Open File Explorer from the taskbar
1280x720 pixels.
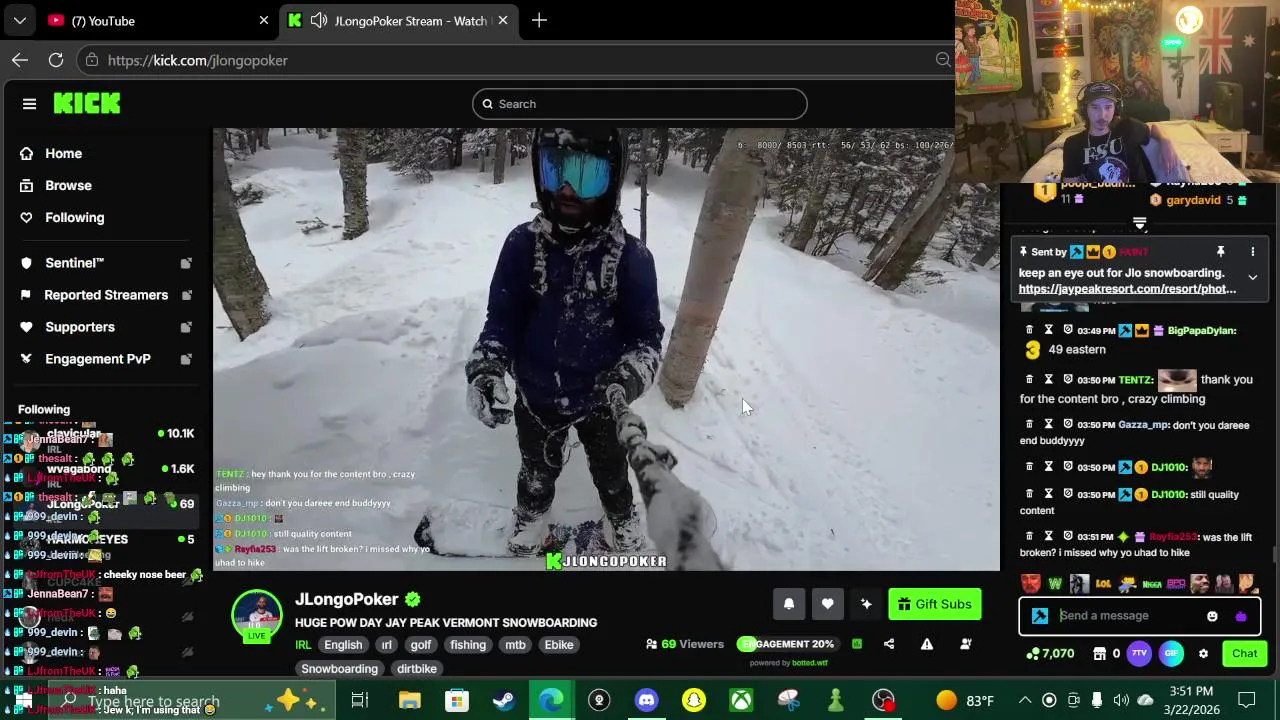coord(410,700)
